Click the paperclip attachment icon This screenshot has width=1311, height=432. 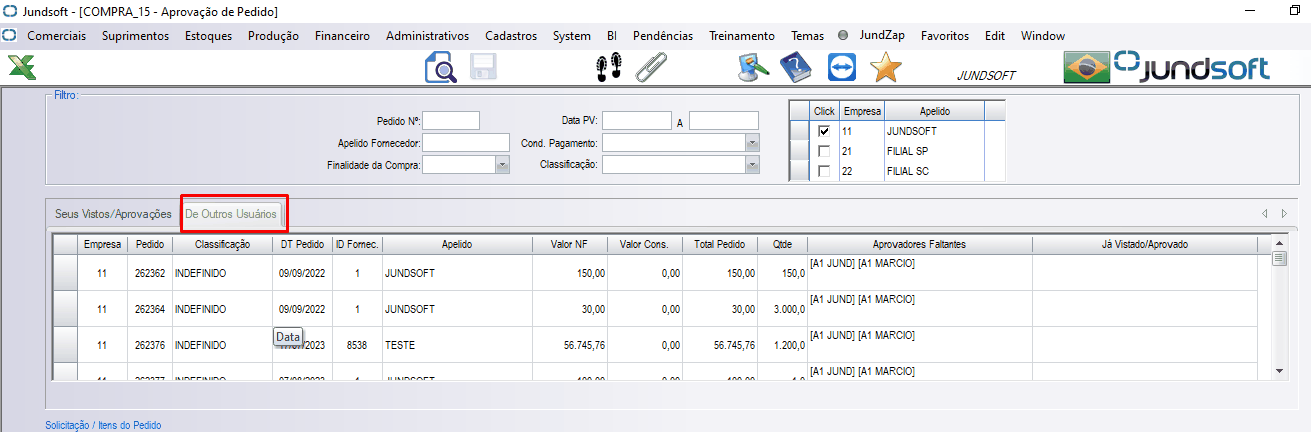tap(651, 68)
